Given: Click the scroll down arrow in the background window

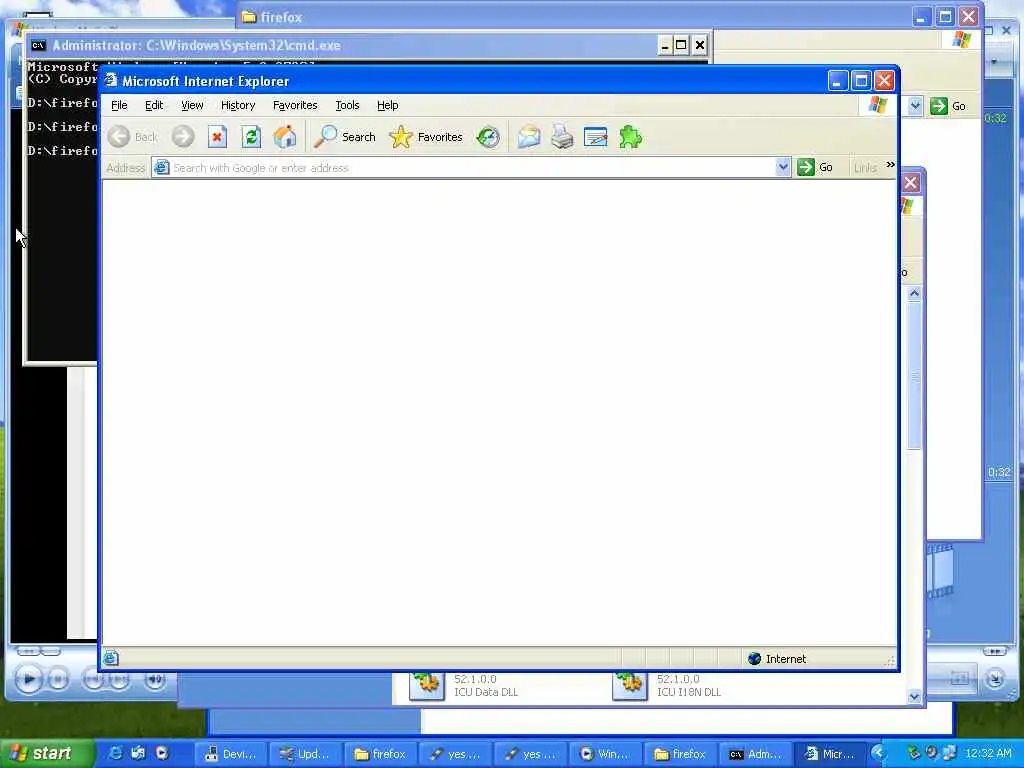Looking at the screenshot, I should pos(914,696).
